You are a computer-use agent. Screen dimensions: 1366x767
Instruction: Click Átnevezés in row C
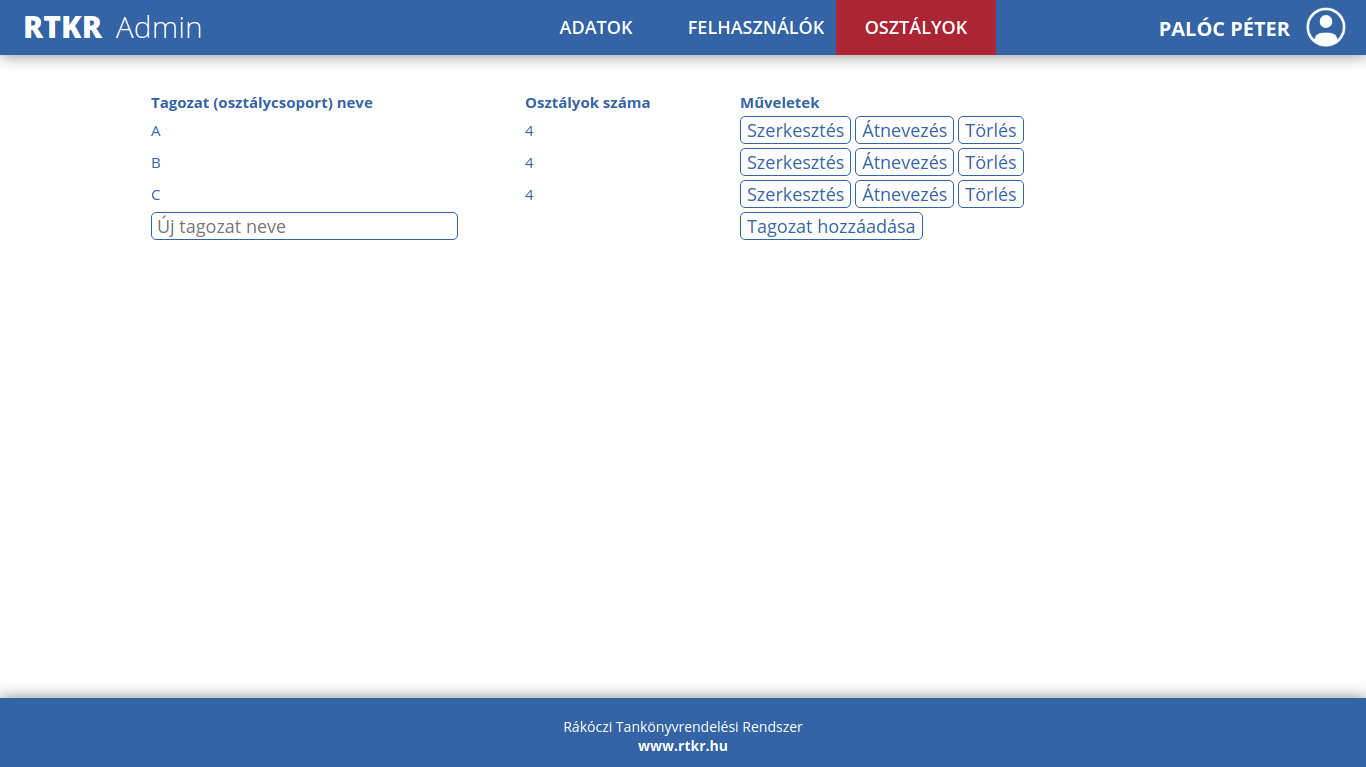click(904, 194)
